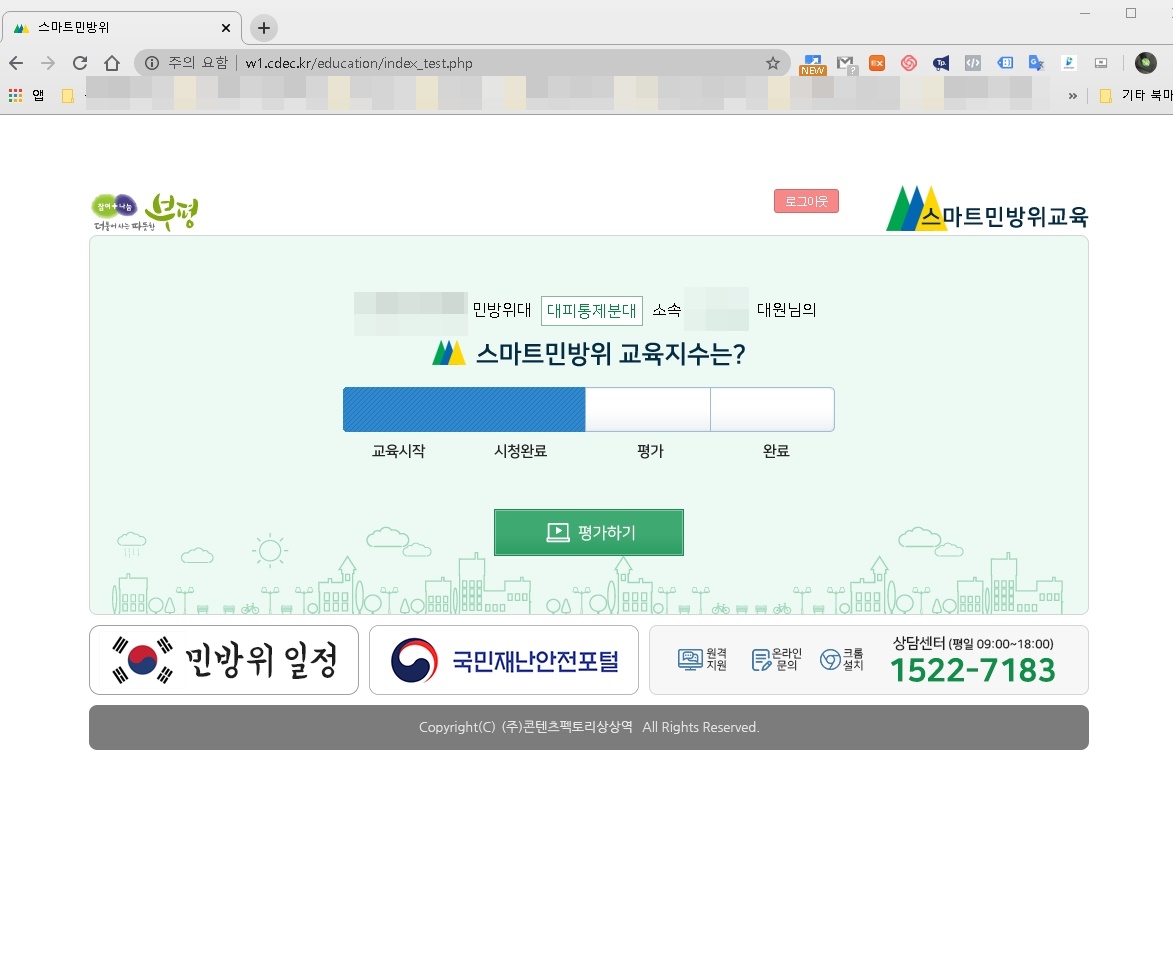Image resolution: width=1173 pixels, height=958 pixels.
Task: Open a new browser tab
Action: [x=263, y=28]
